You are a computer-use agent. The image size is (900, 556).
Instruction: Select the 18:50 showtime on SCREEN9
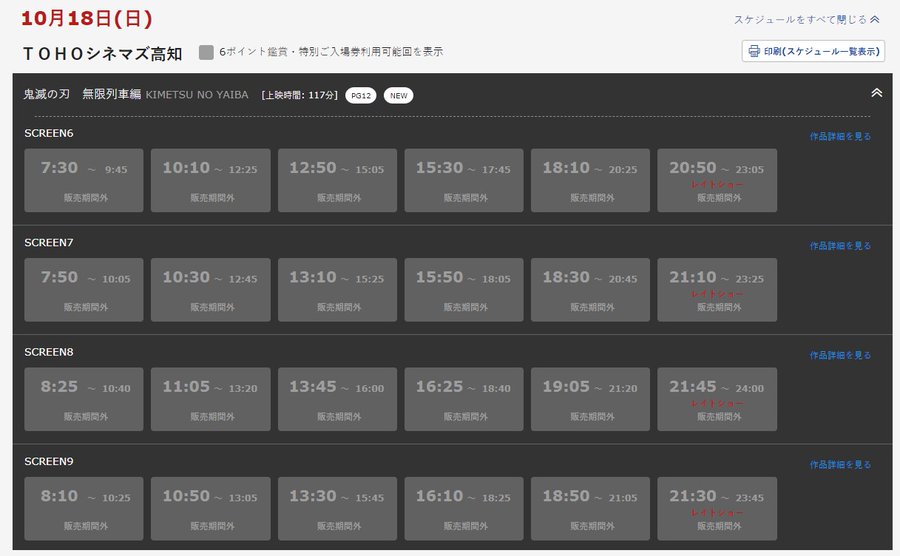[x=591, y=509]
